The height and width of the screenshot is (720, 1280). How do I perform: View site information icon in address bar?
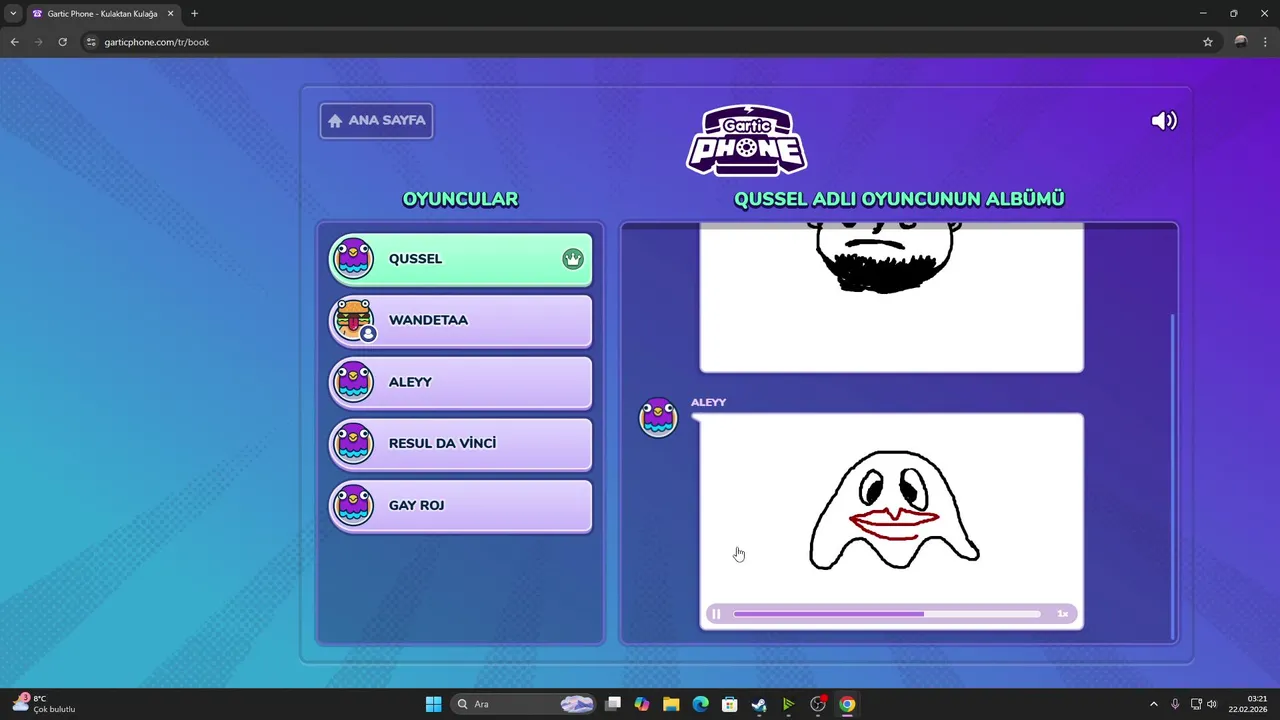click(91, 42)
